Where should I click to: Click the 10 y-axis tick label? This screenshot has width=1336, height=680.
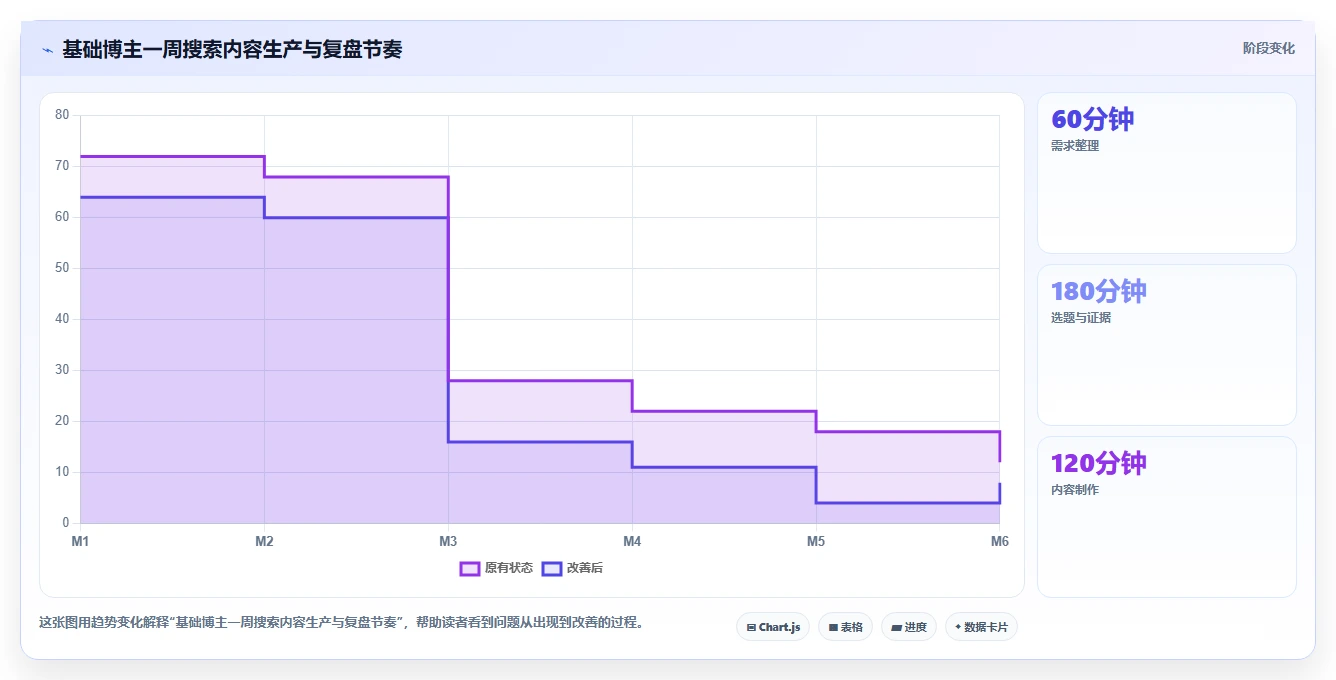point(62,472)
